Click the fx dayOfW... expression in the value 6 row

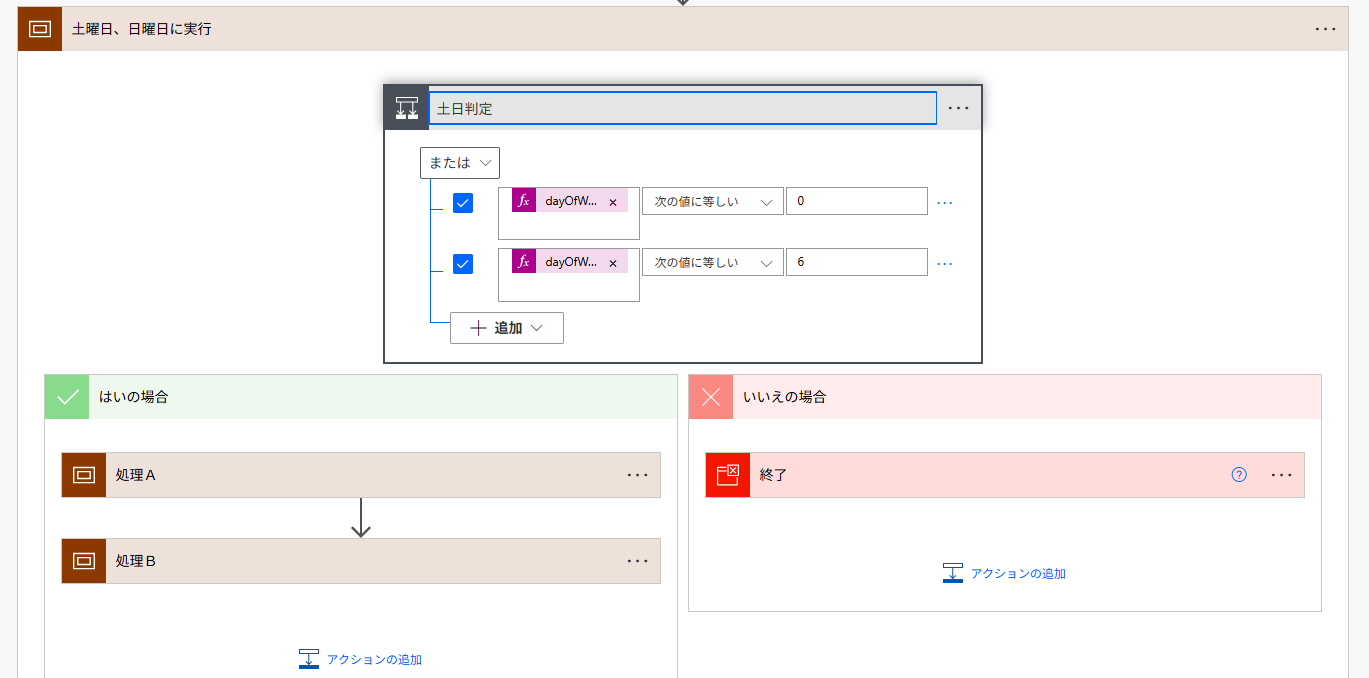(x=570, y=263)
